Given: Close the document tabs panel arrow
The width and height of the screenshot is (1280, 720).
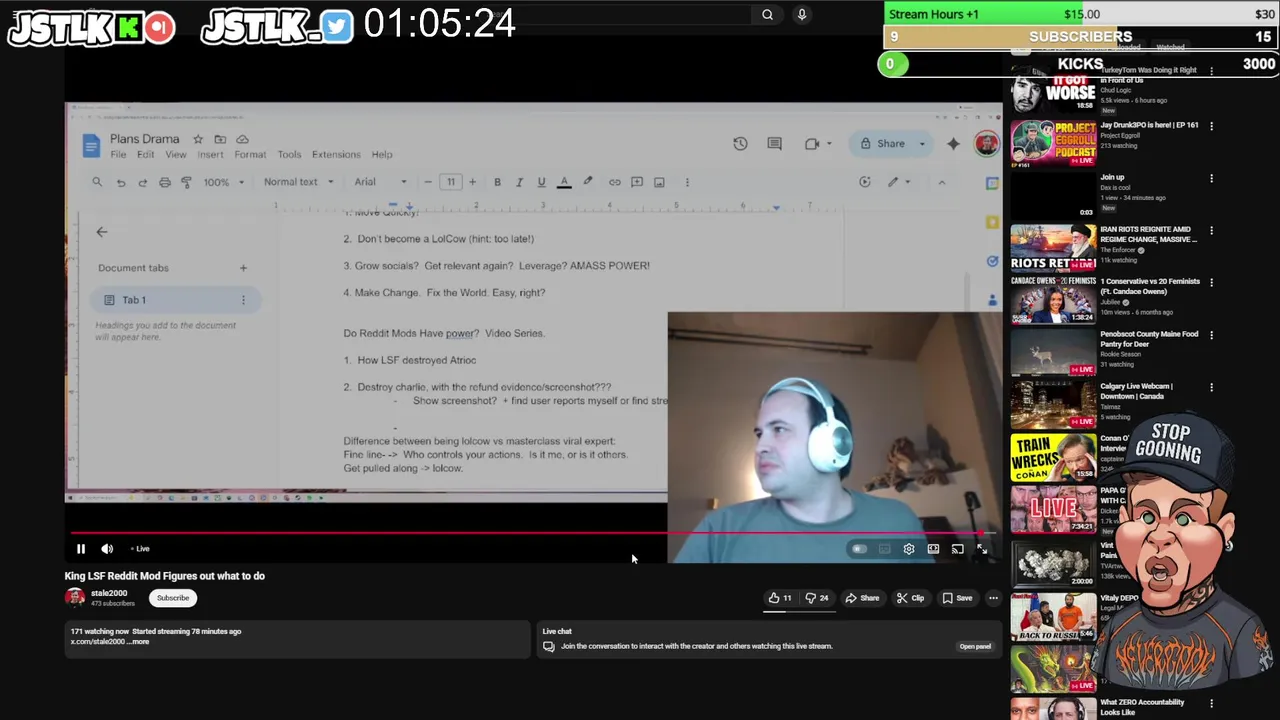Looking at the screenshot, I should pos(101,232).
